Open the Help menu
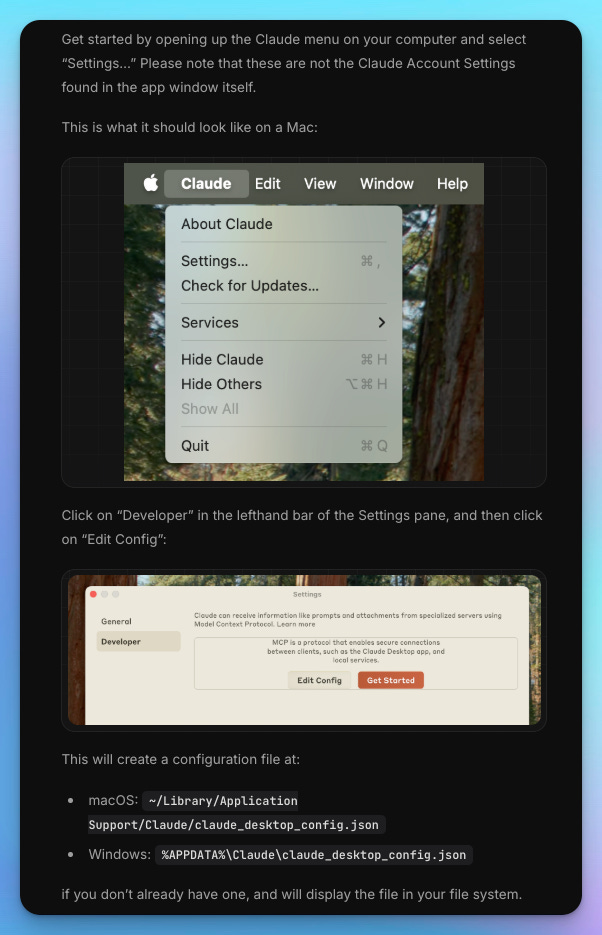The width and height of the screenshot is (602, 935). click(x=452, y=184)
